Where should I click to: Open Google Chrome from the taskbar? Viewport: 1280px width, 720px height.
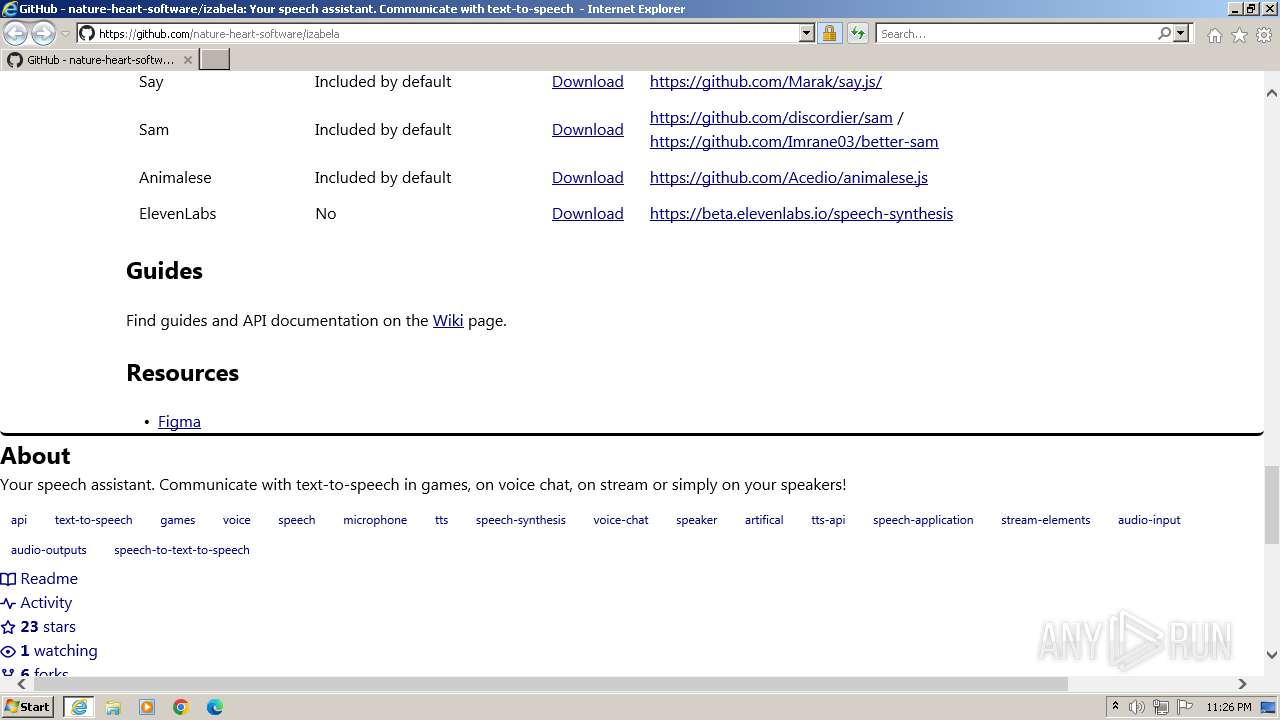181,707
